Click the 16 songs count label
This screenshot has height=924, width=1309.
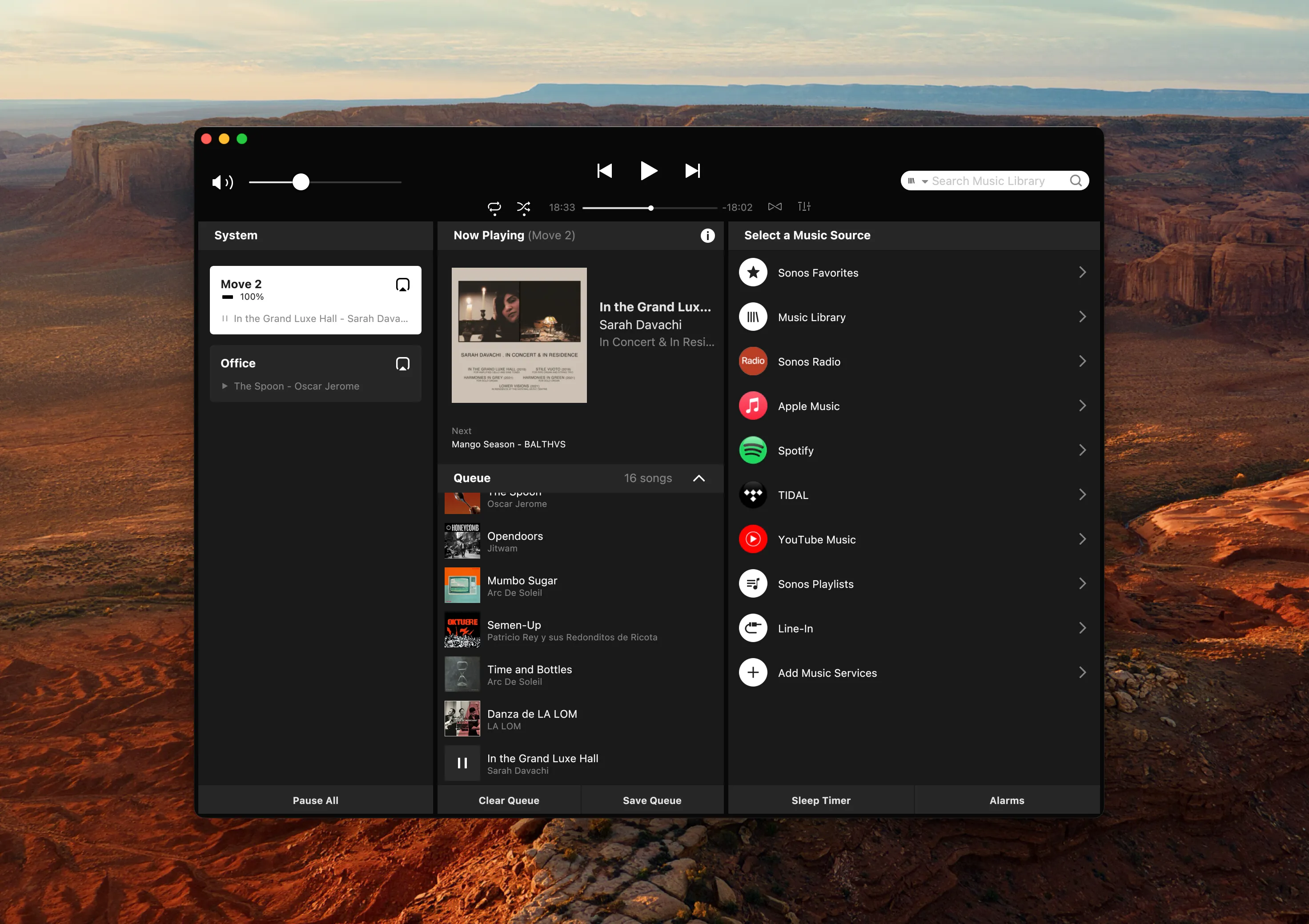[x=648, y=478]
